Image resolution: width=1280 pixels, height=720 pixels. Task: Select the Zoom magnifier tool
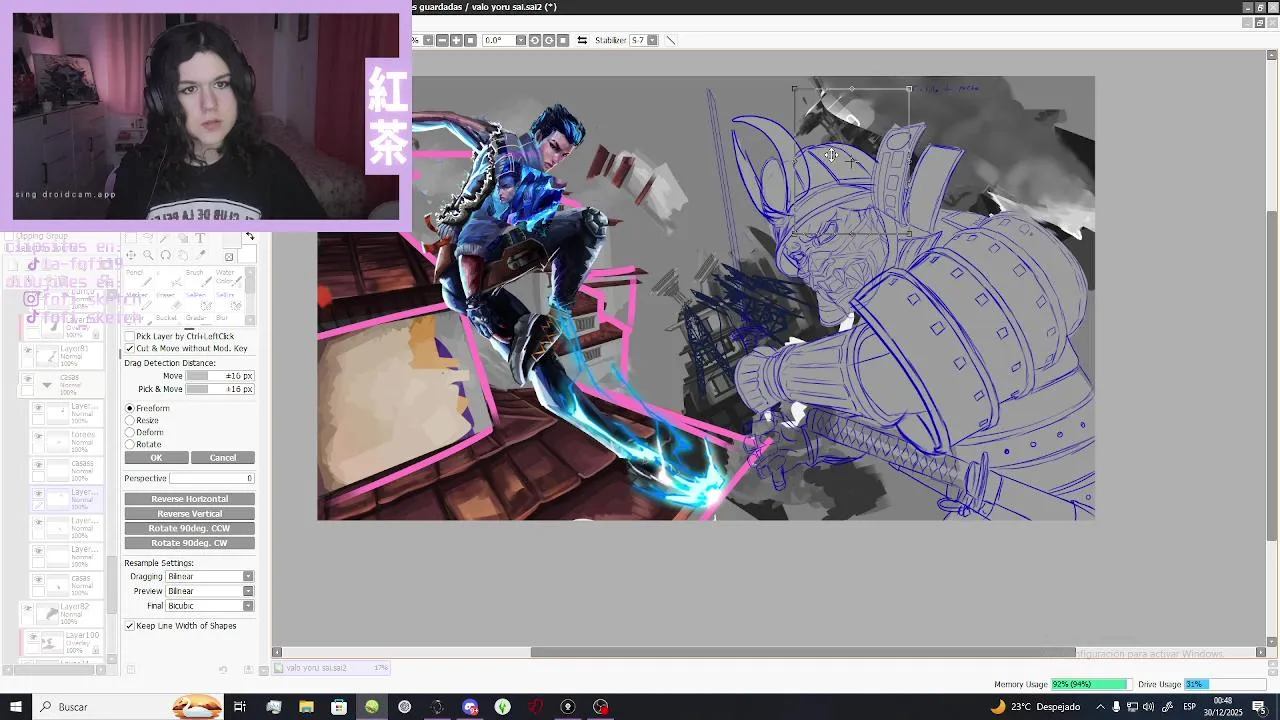pos(148,255)
